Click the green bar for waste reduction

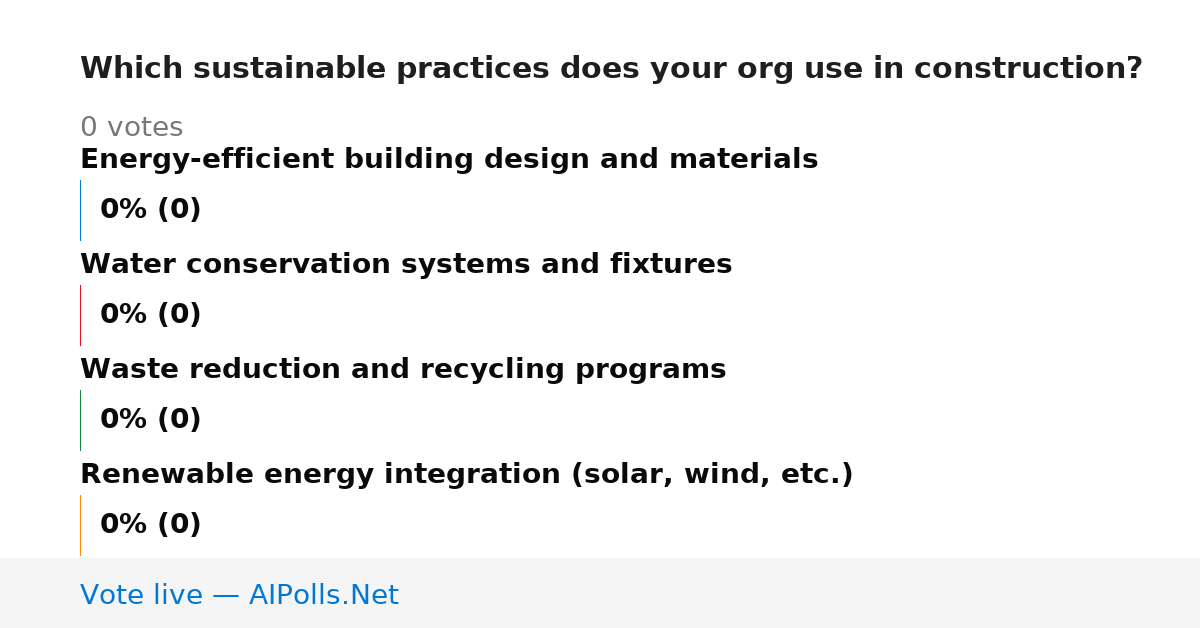click(x=81, y=420)
